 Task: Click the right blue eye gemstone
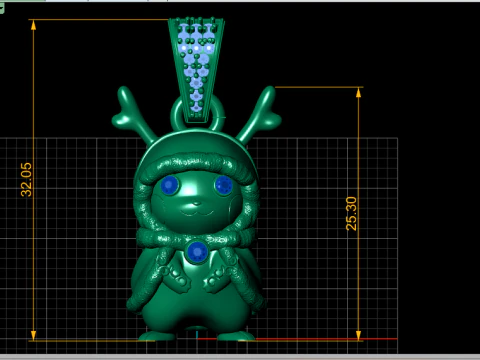click(224, 185)
